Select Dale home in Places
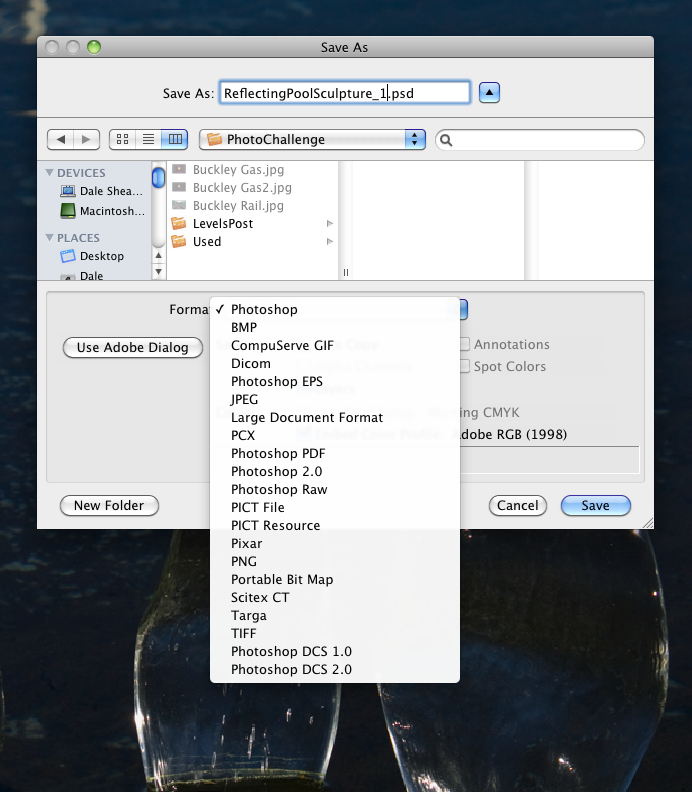The height and width of the screenshot is (792, 692). click(x=82, y=276)
